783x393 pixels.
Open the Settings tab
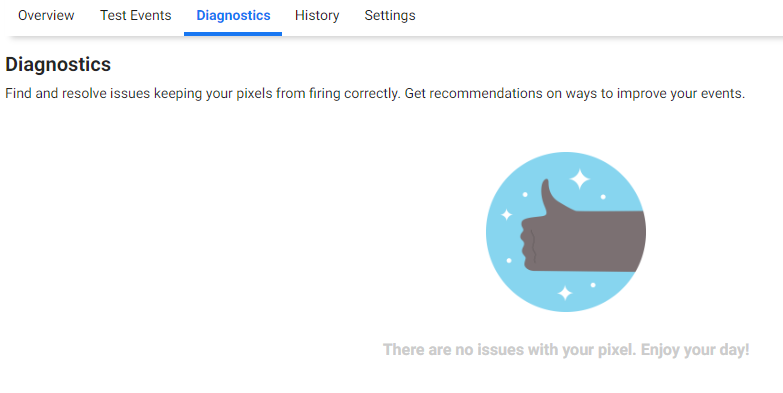coord(390,15)
